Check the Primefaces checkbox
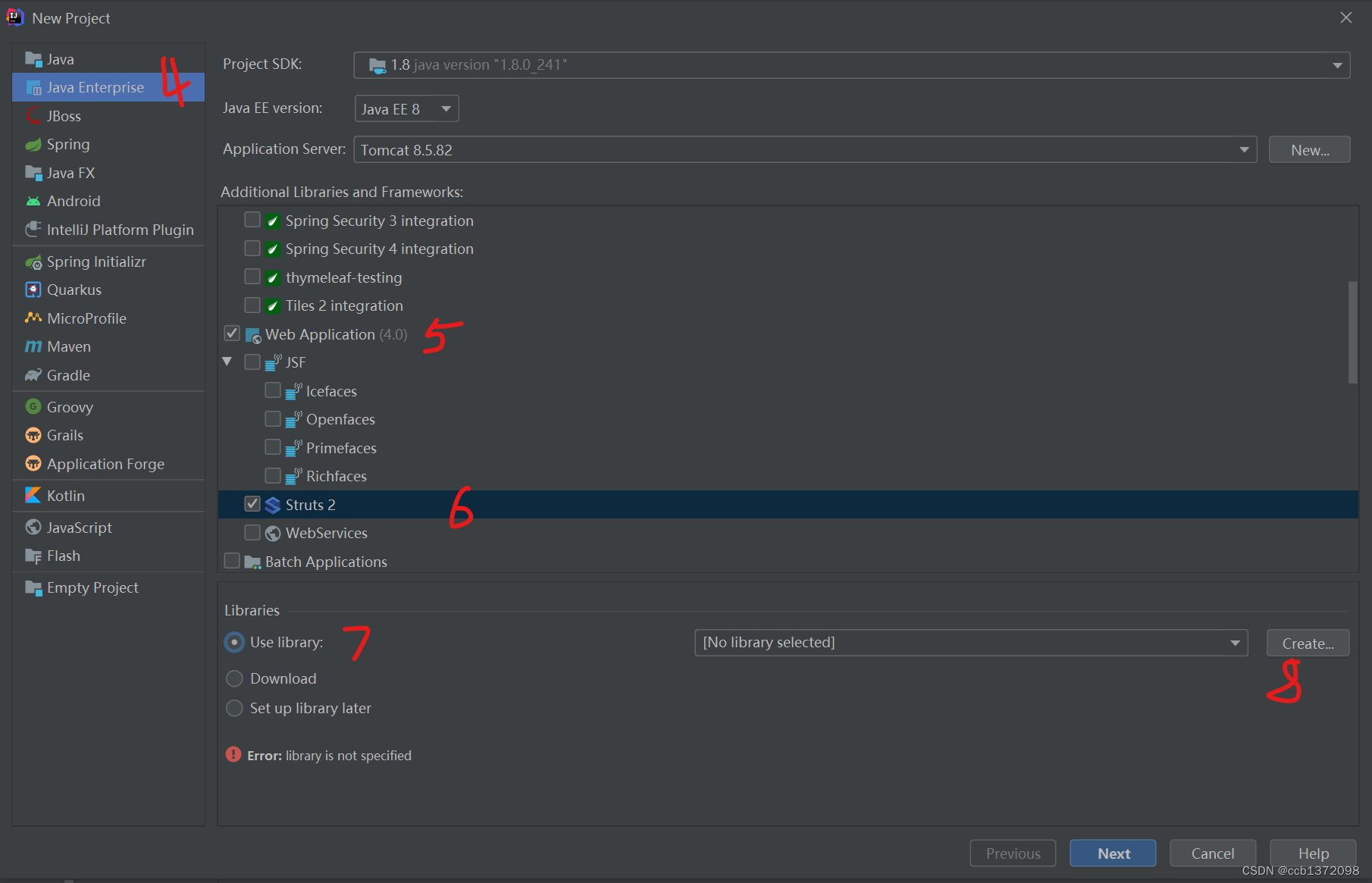 point(273,447)
